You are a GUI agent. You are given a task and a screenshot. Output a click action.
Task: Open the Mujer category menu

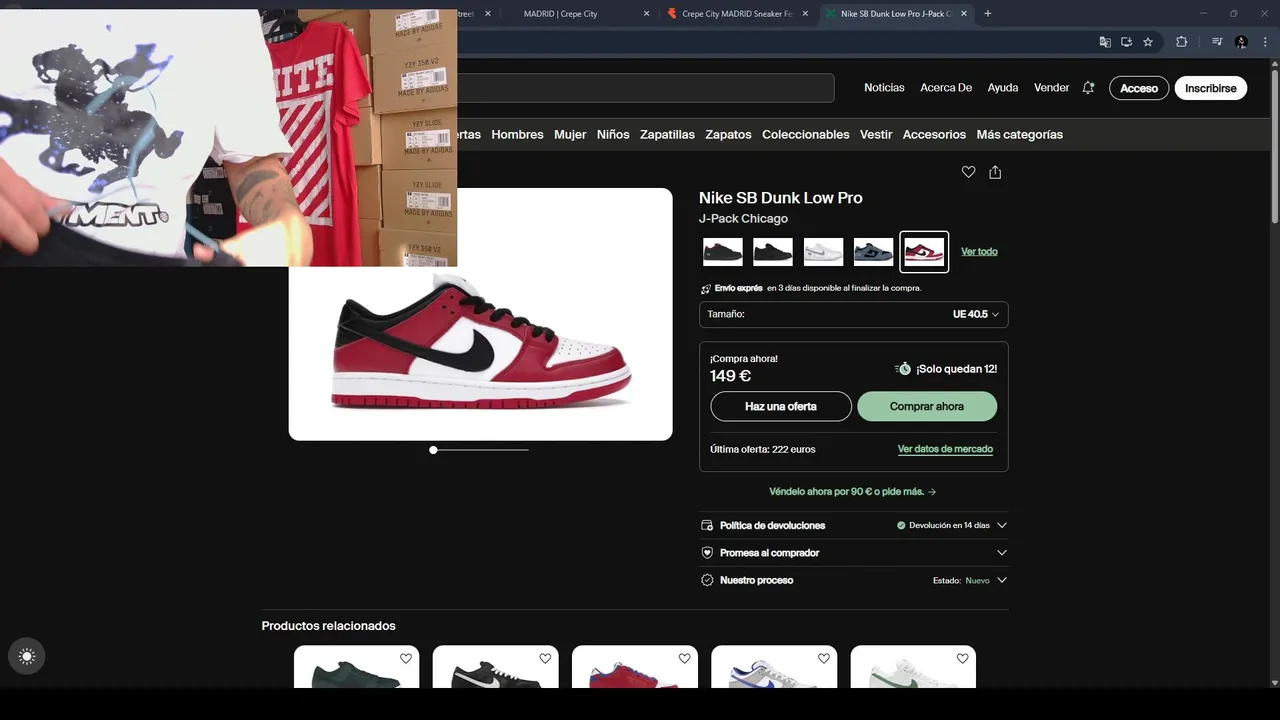[570, 134]
